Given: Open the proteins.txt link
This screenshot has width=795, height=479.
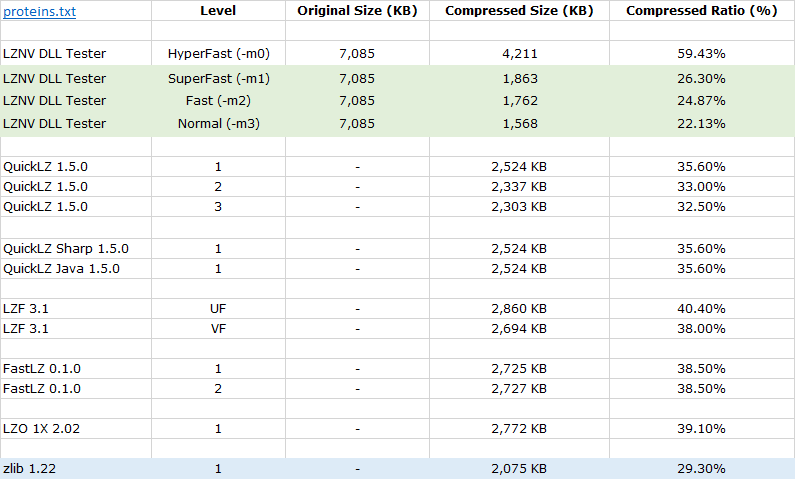Looking at the screenshot, I should [40, 11].
